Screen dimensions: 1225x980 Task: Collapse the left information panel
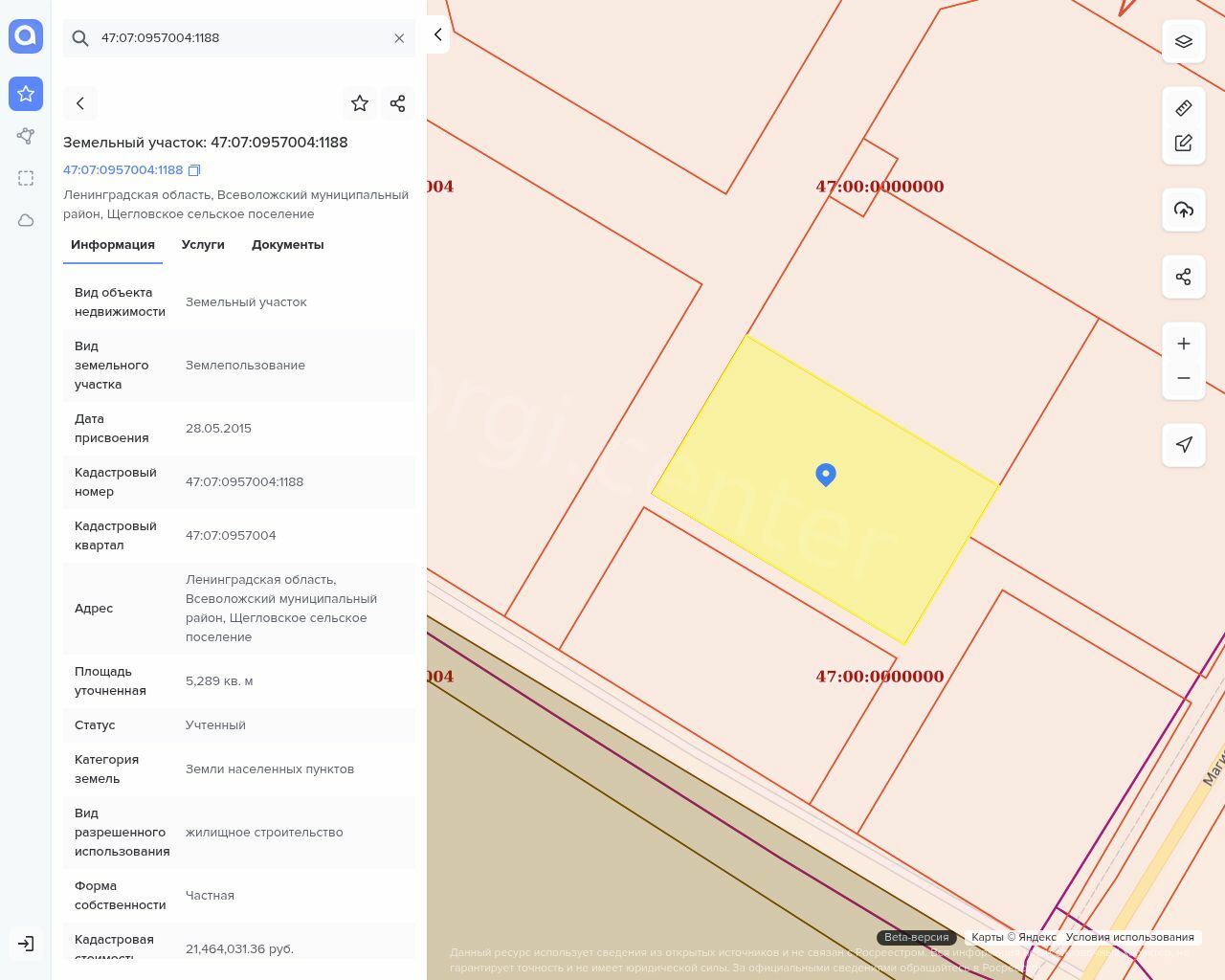point(437,34)
